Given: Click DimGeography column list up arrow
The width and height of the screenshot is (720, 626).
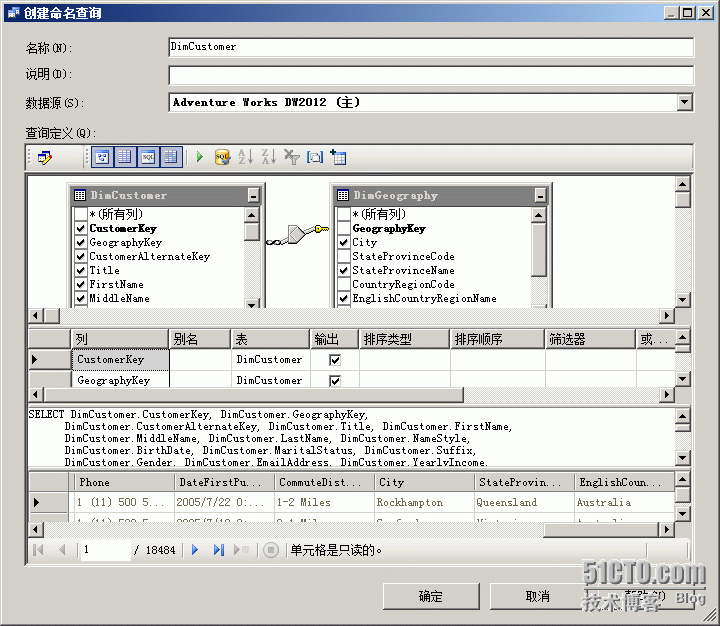Looking at the screenshot, I should click(539, 215).
